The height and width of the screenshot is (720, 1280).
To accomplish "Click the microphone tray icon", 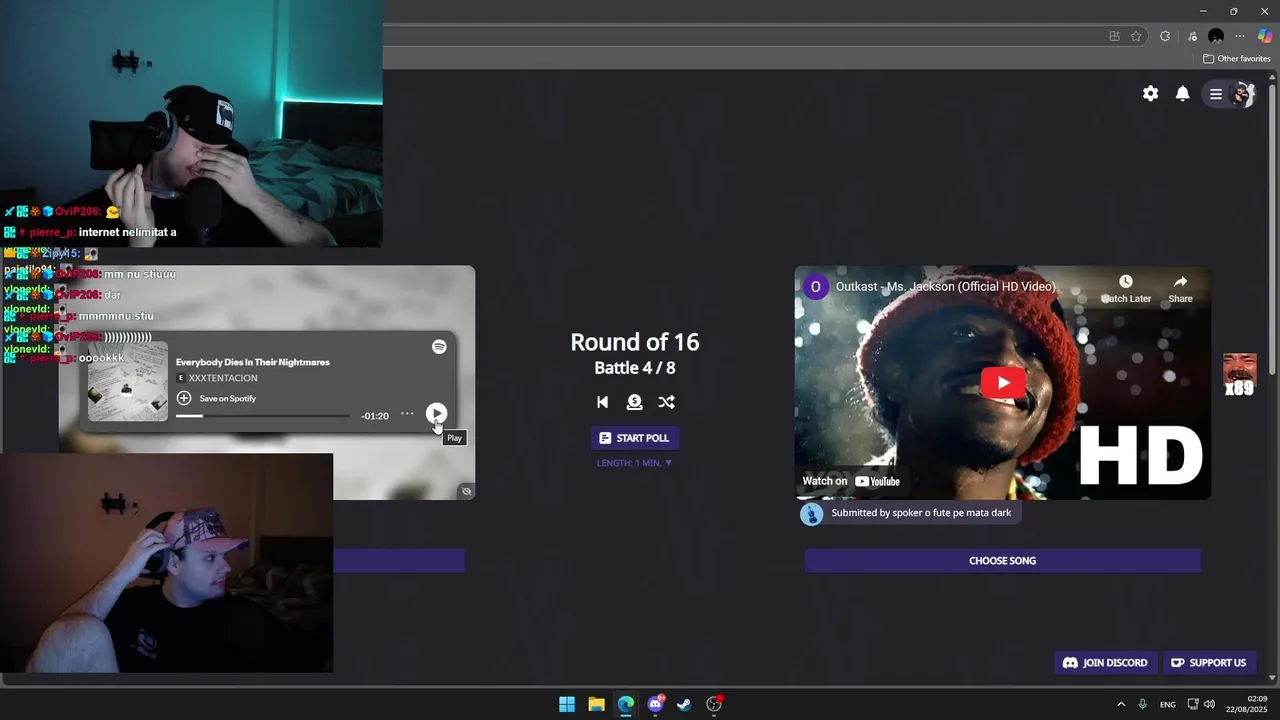I will [1142, 704].
